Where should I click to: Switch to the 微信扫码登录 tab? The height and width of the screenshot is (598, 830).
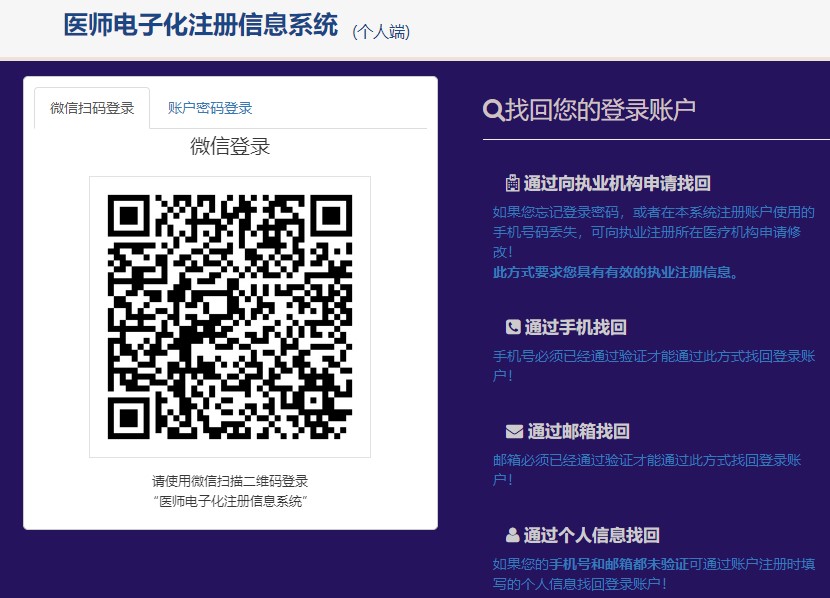click(92, 108)
